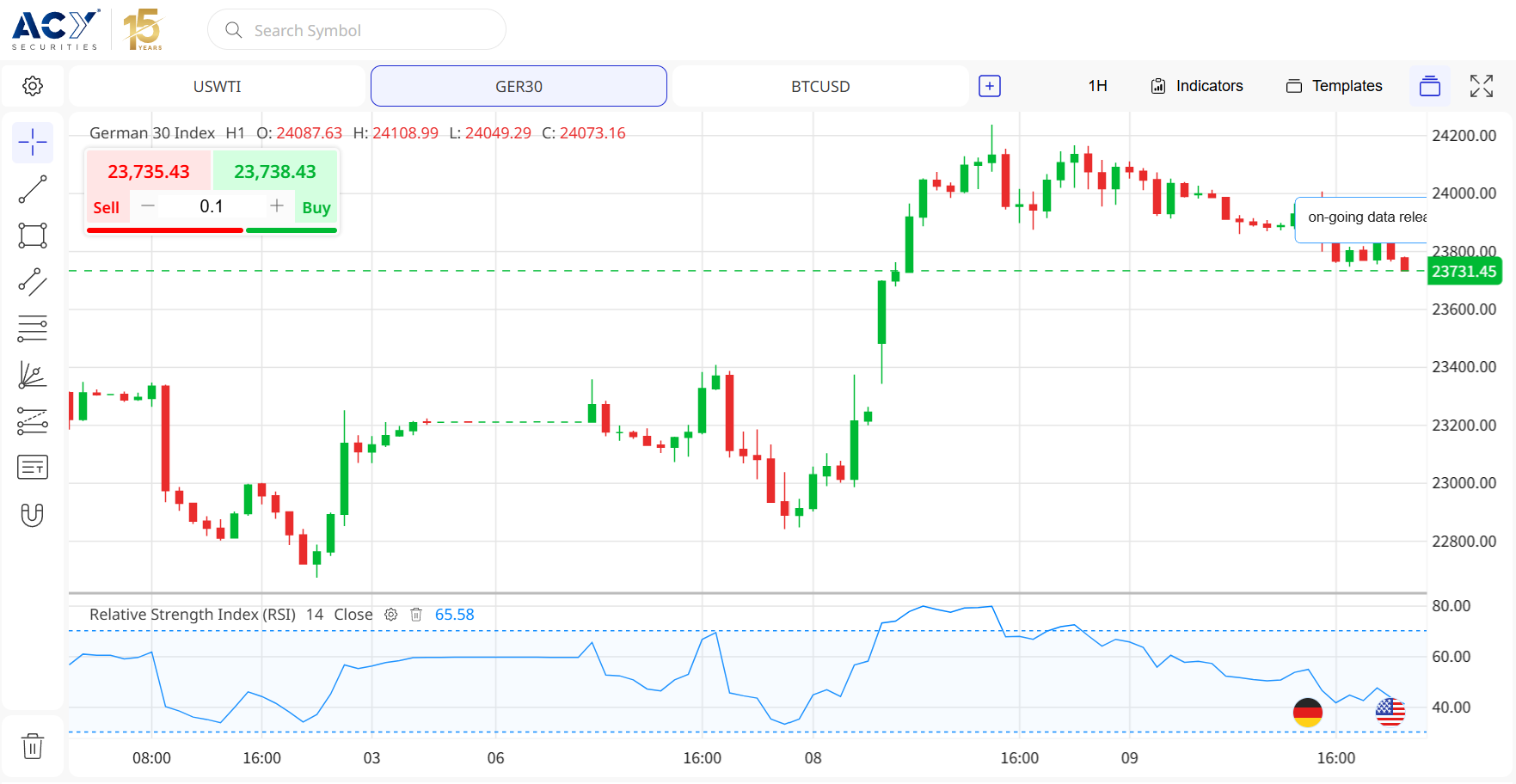
Task: Open the Indicators list
Action: (1197, 86)
